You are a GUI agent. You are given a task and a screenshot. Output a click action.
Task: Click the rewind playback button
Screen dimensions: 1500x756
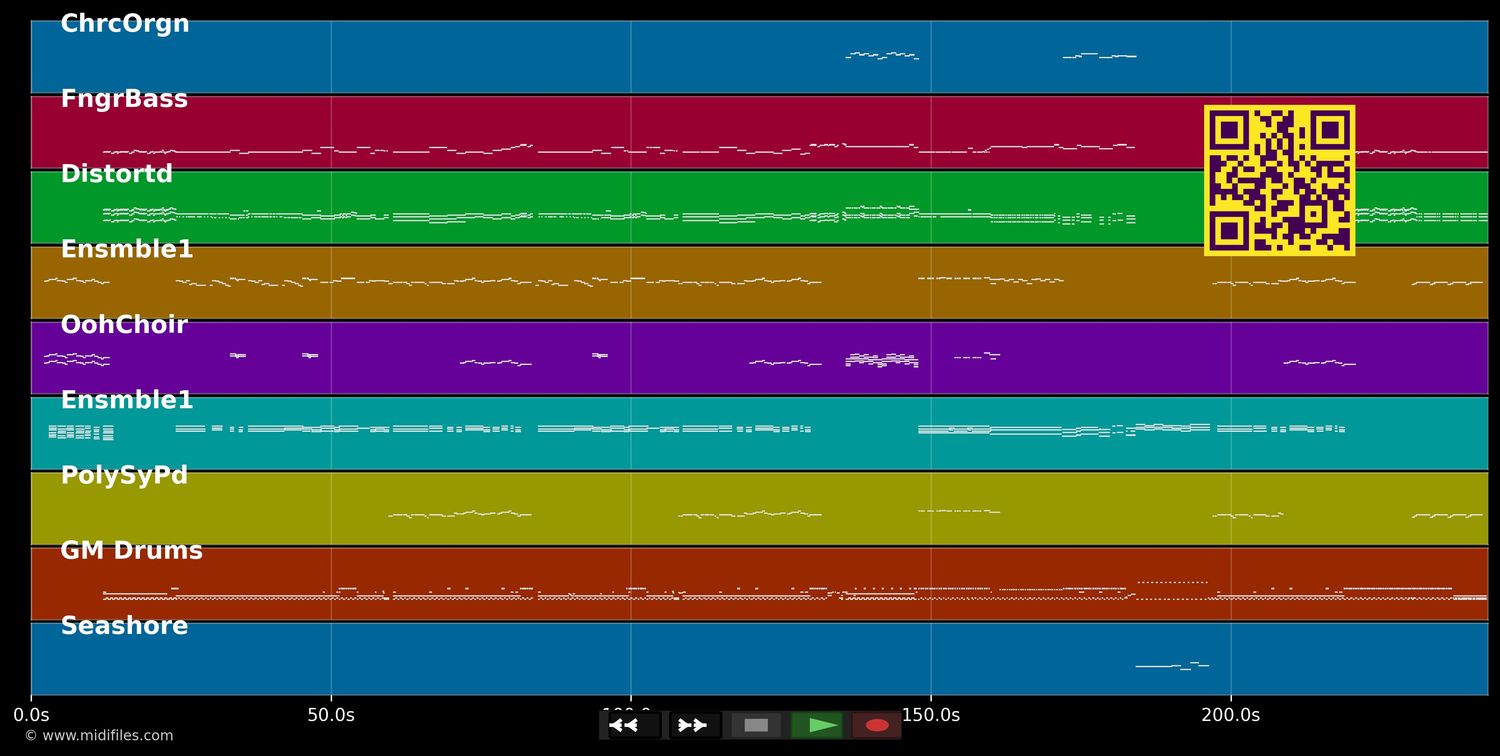tap(634, 725)
